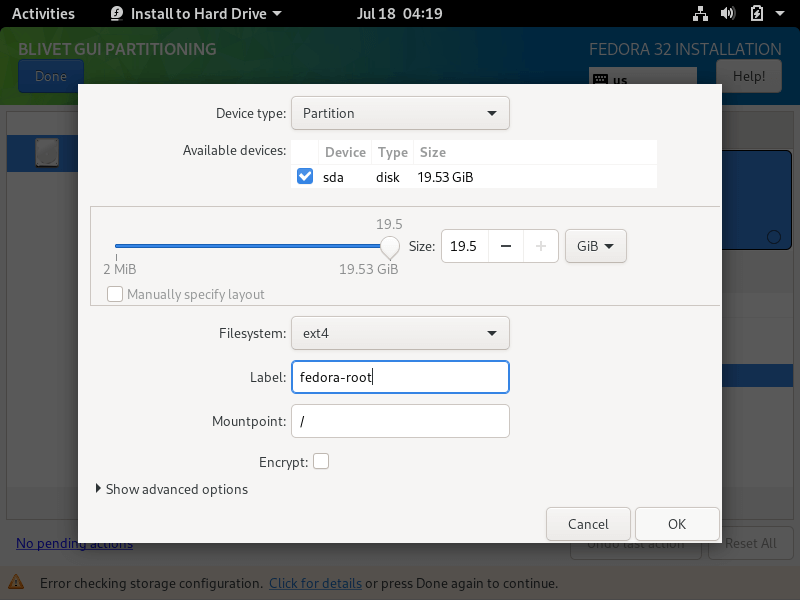The image size is (800, 600).
Task: Click the minus button to decrease size
Action: 506,246
